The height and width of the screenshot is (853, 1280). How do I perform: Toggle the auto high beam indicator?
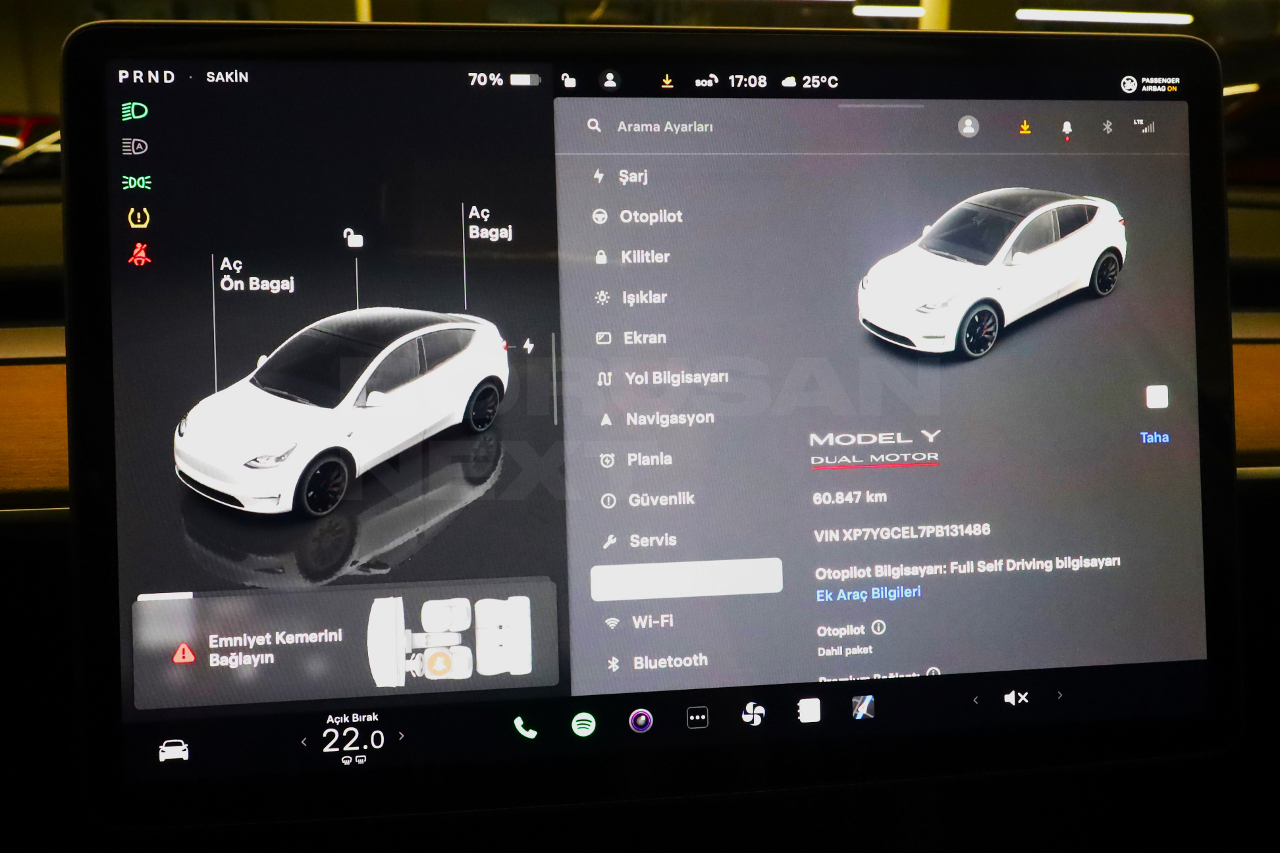pyautogui.click(x=135, y=147)
